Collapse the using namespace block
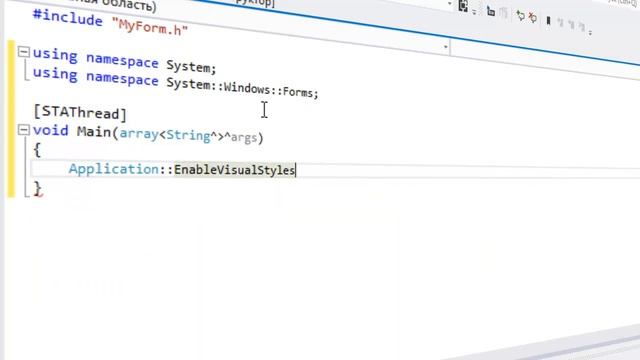Viewport: 640px width, 360px height. pyautogui.click(x=24, y=52)
